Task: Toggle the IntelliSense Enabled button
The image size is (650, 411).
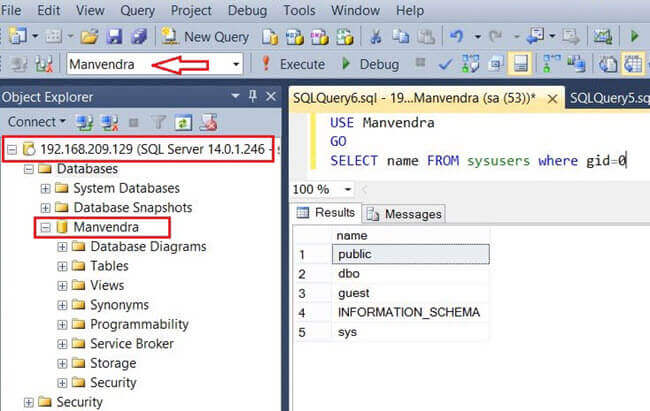Action: click(520, 64)
